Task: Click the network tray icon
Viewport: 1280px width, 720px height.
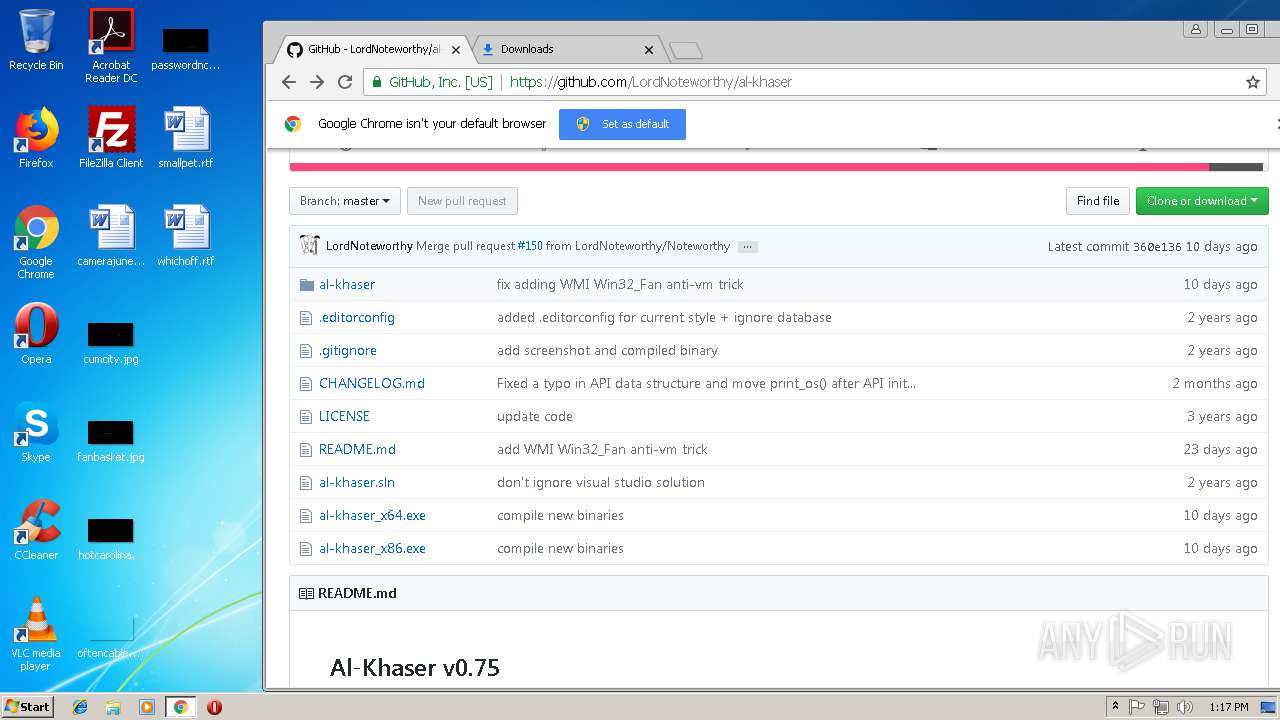Action: click(1161, 707)
